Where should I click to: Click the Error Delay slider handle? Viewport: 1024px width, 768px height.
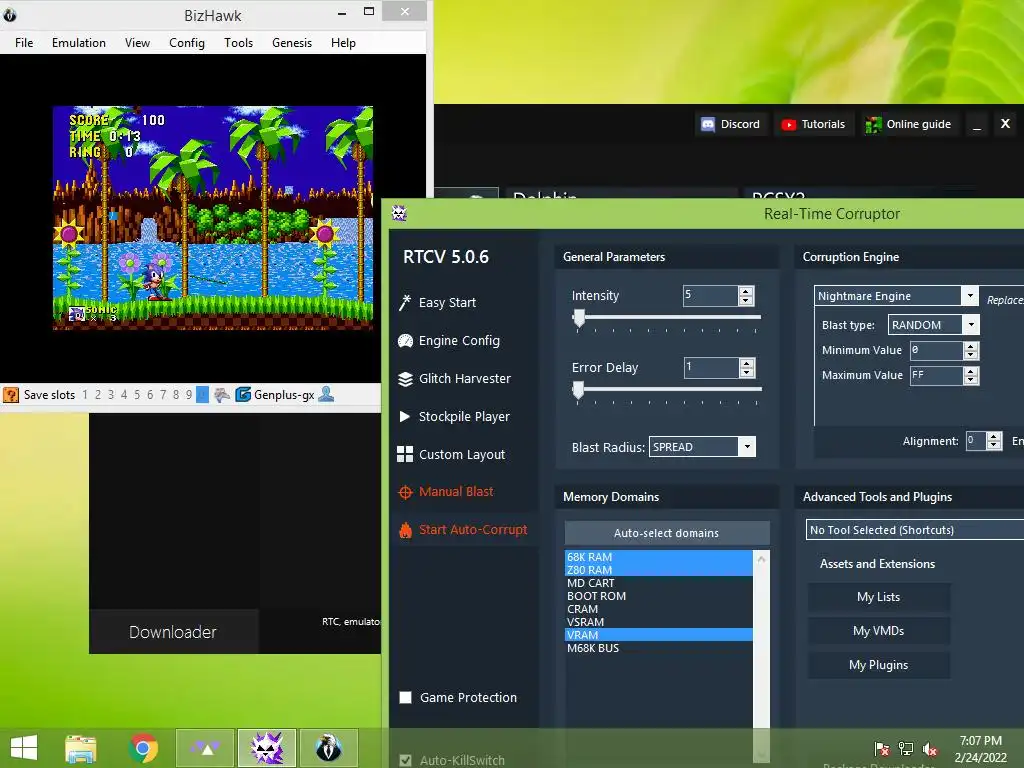(578, 390)
